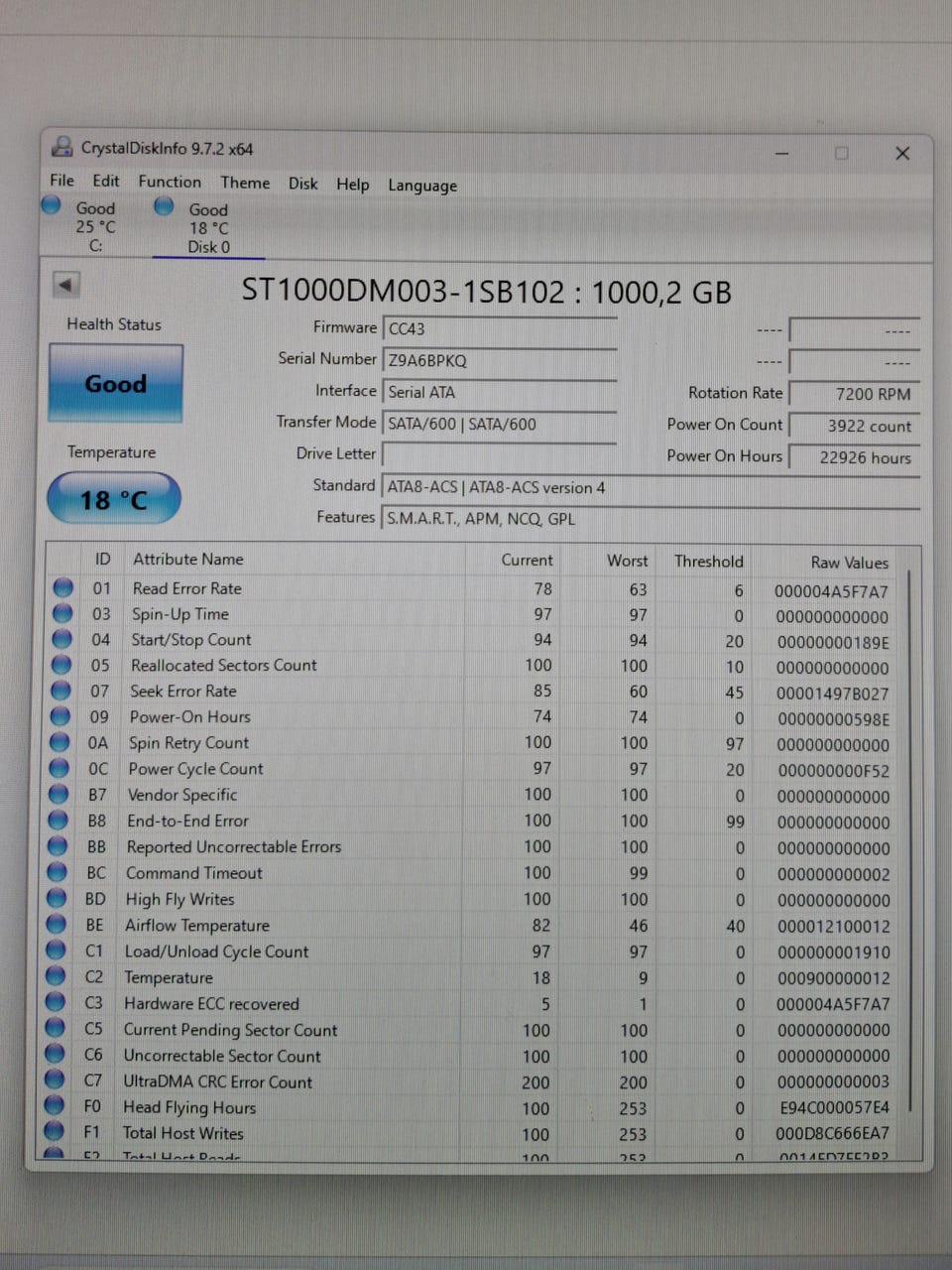Click status dot for High Fly Writes
Screen dimensions: 952x1270
pos(57,898)
